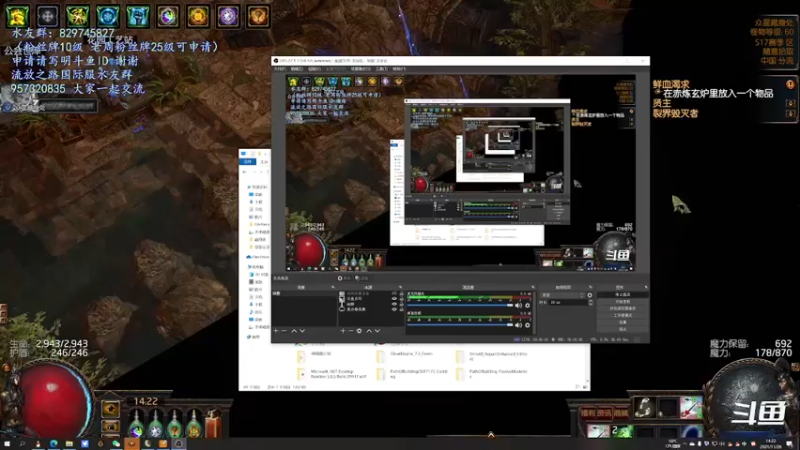Viewport: 800px width, 450px height.
Task: Lock the first source in OBS
Action: click(402, 293)
